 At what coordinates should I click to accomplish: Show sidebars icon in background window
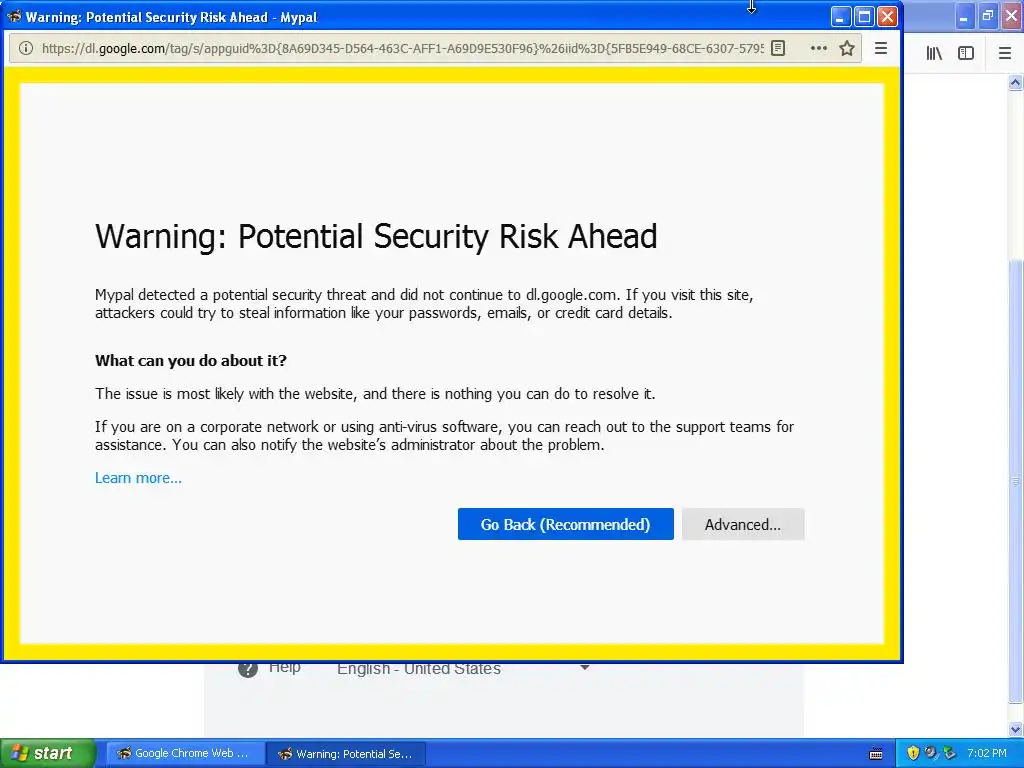pyautogui.click(x=966, y=54)
